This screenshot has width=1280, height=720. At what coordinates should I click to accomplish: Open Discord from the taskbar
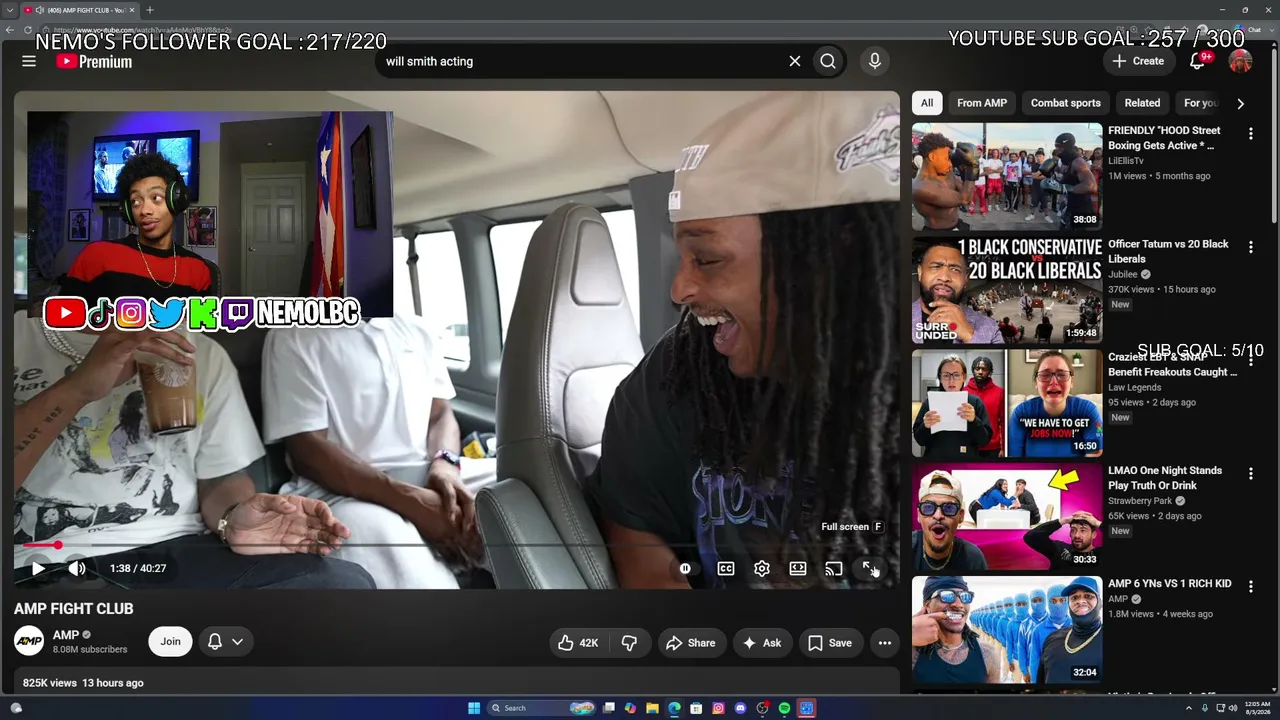pos(740,708)
